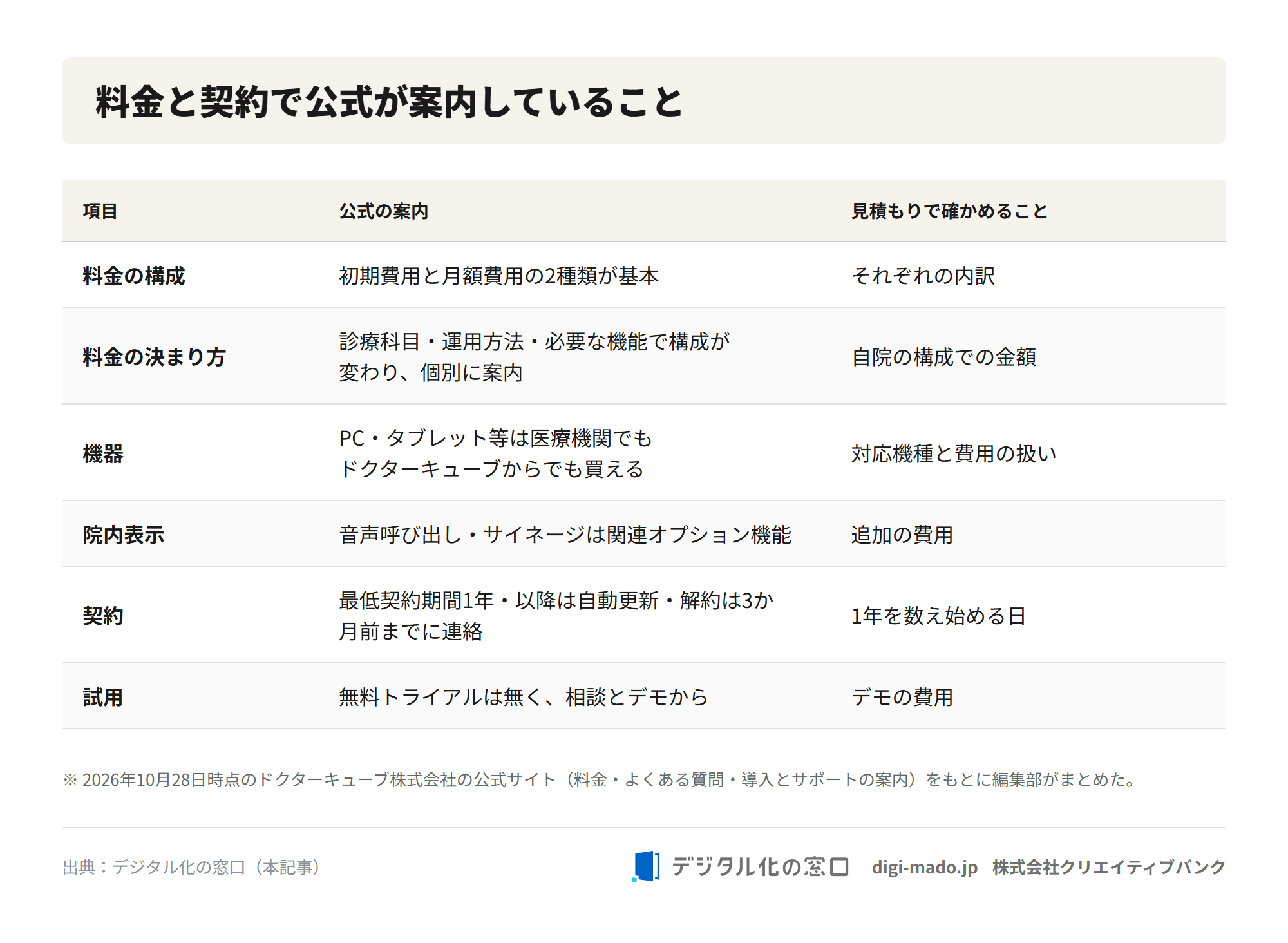The image size is (1288, 943).
Task: Click the cell 初期費用と月額費用の2種類が基本
Action: click(499, 276)
